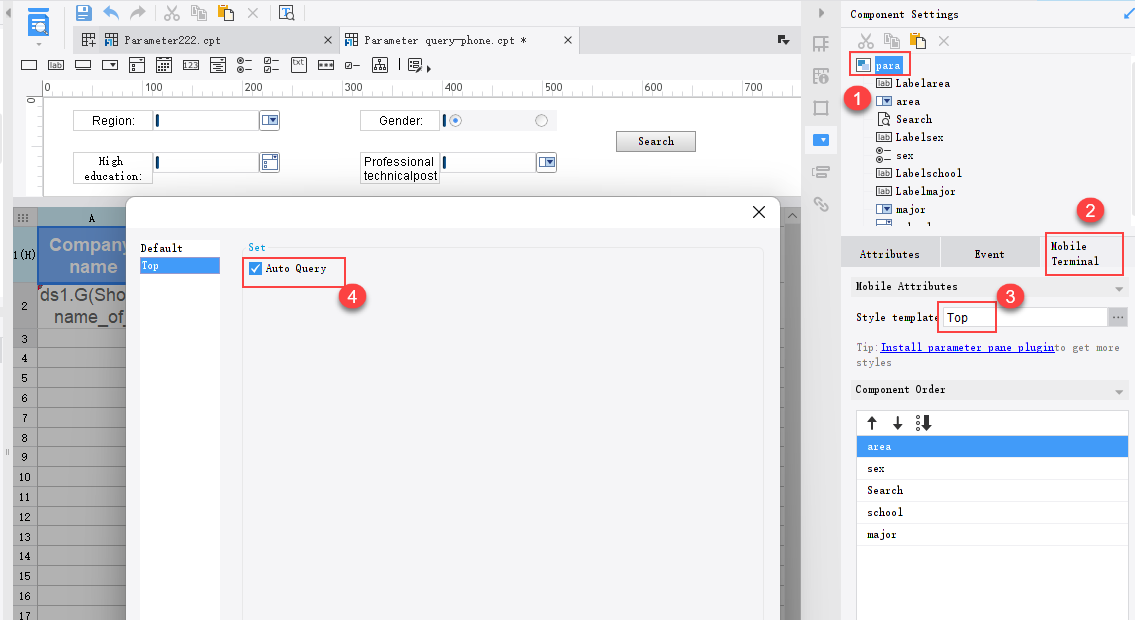Toggle the Auto Query checkbox
This screenshot has width=1135, height=620.
255,268
